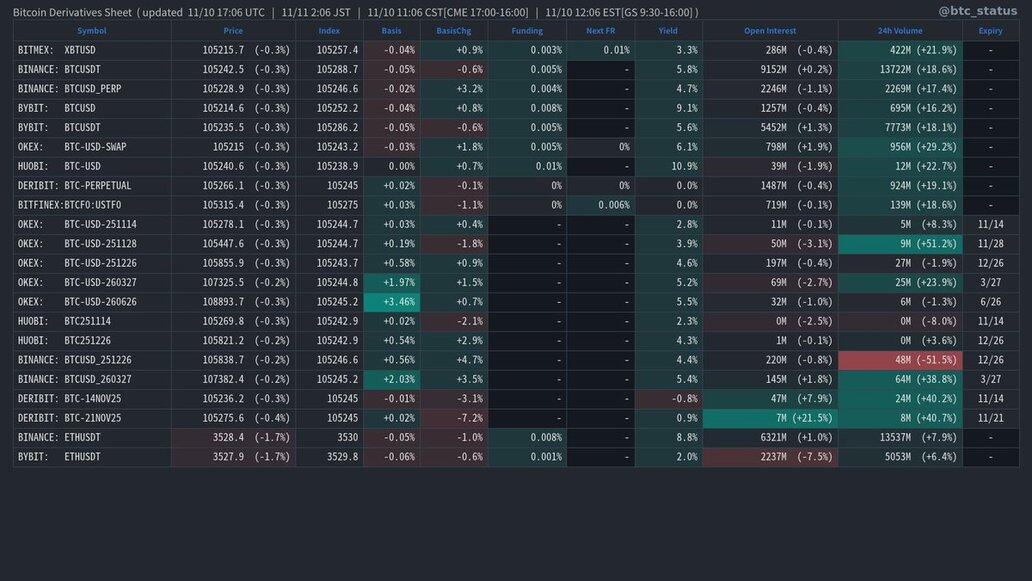Click the BasisChg column header
This screenshot has width=1032, height=581.
click(x=453, y=31)
